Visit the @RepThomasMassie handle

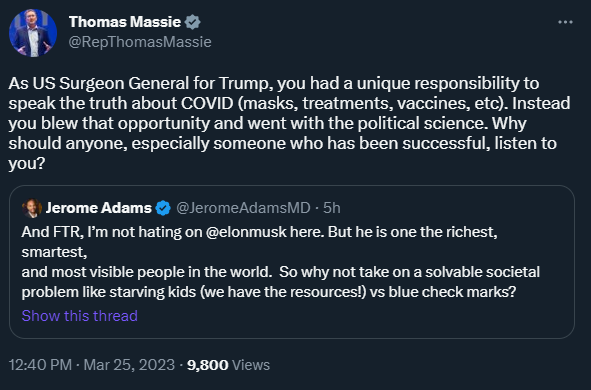click(140, 42)
